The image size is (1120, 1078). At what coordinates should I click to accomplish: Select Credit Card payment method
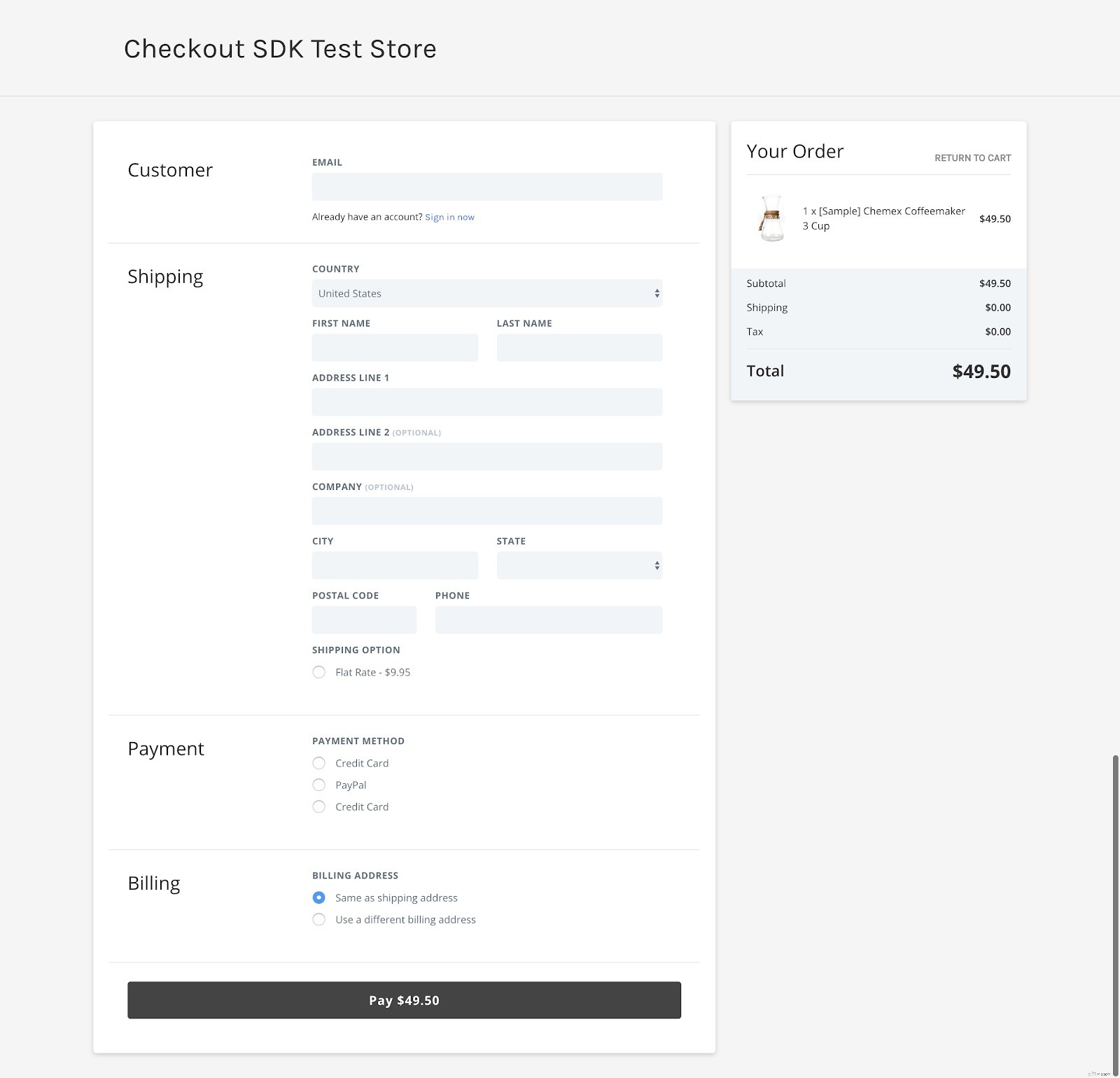pos(318,763)
